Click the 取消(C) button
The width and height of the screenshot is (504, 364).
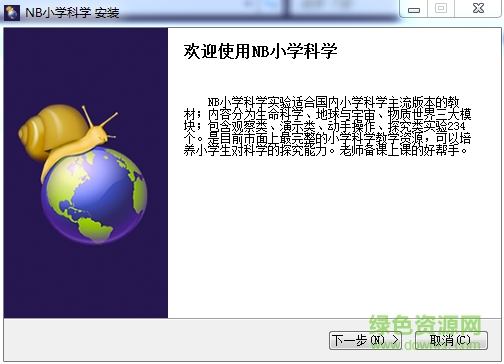[451, 340]
